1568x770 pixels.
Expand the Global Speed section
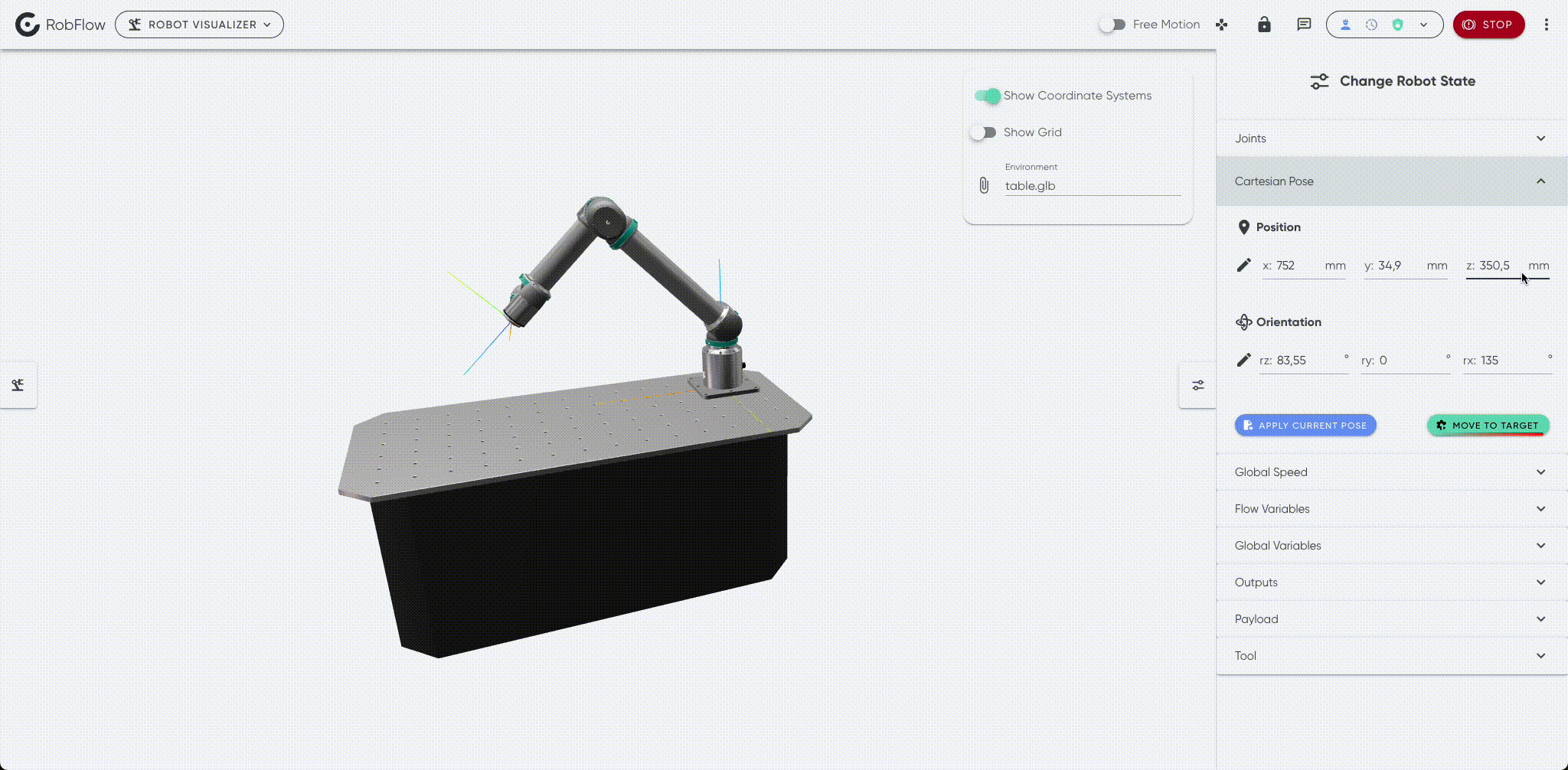[x=1391, y=472]
